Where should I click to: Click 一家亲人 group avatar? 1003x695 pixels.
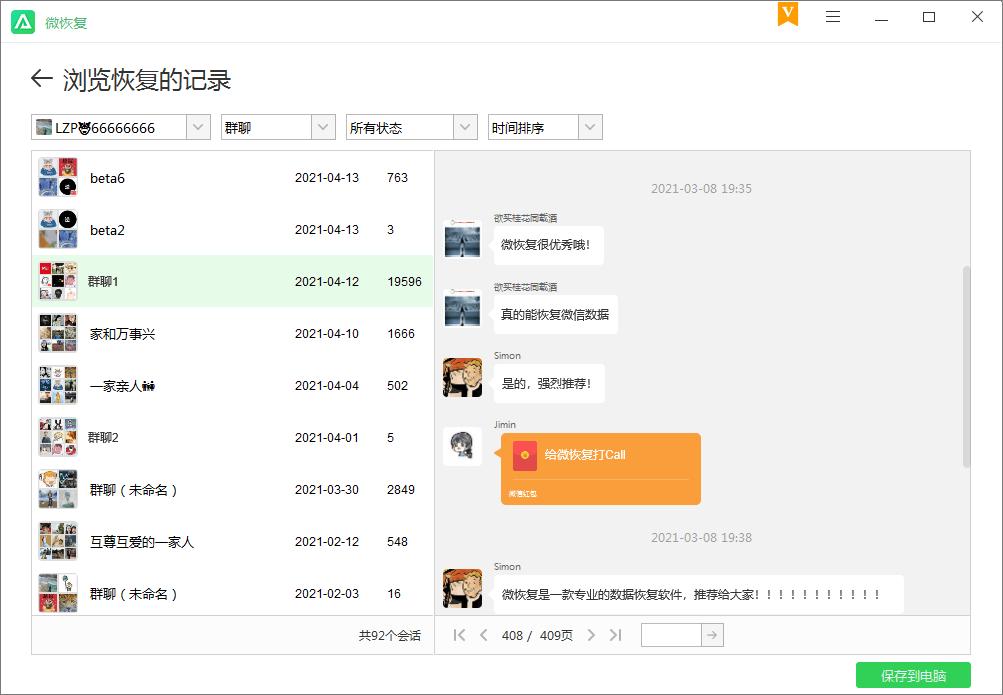pyautogui.click(x=58, y=385)
